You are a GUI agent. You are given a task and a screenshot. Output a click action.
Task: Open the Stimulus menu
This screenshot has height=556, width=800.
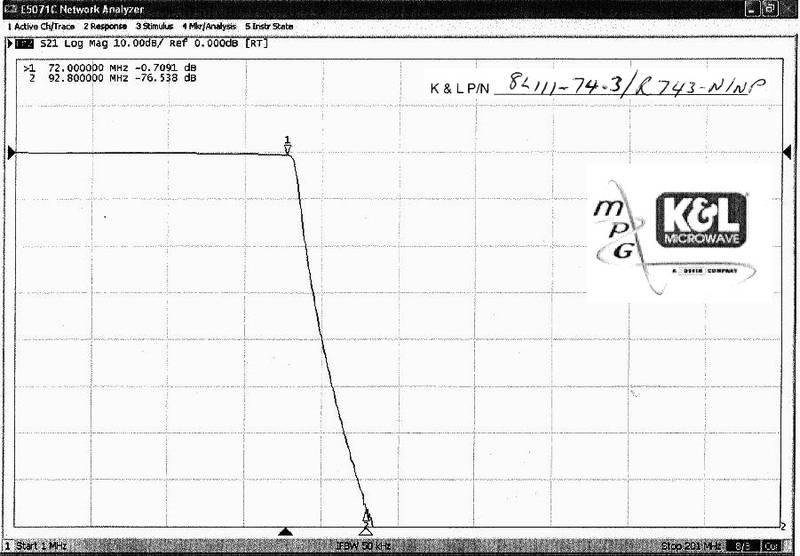tap(155, 25)
